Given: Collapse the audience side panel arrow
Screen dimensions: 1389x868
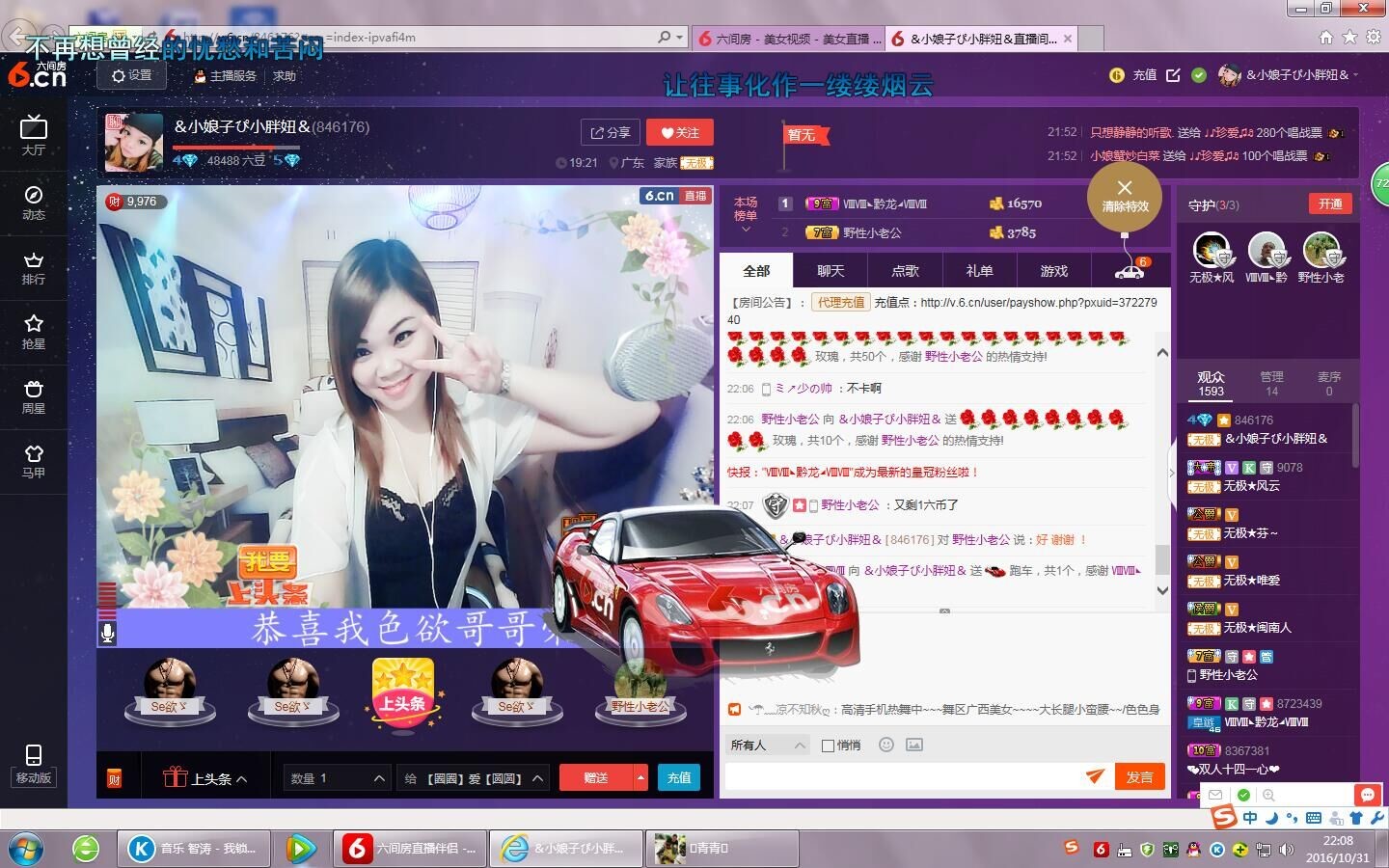Looking at the screenshot, I should click(x=1173, y=473).
